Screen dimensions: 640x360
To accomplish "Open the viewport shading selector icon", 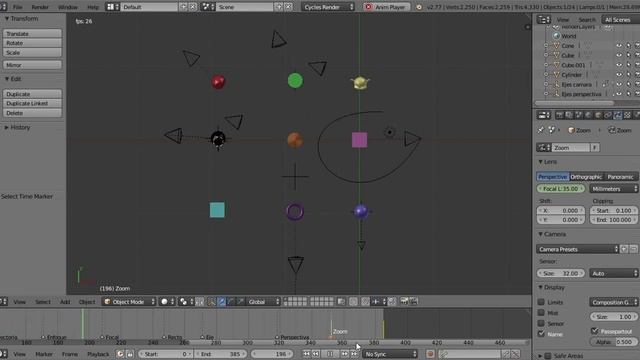I will [167, 302].
